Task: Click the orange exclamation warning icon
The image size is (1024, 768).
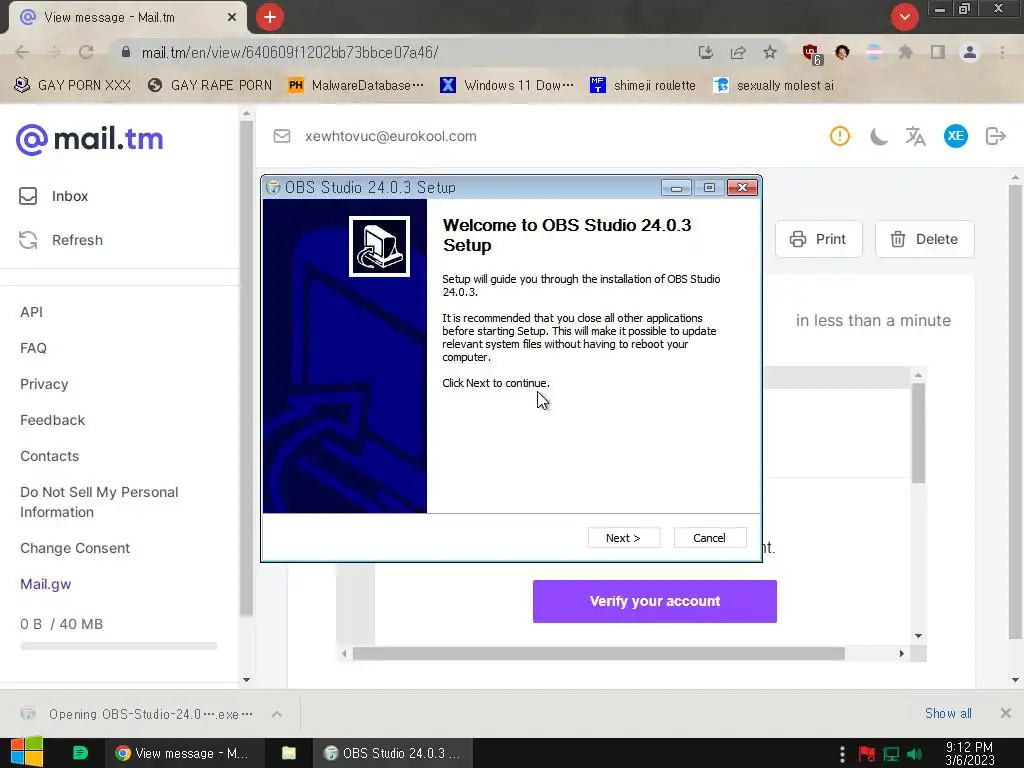Action: point(840,136)
